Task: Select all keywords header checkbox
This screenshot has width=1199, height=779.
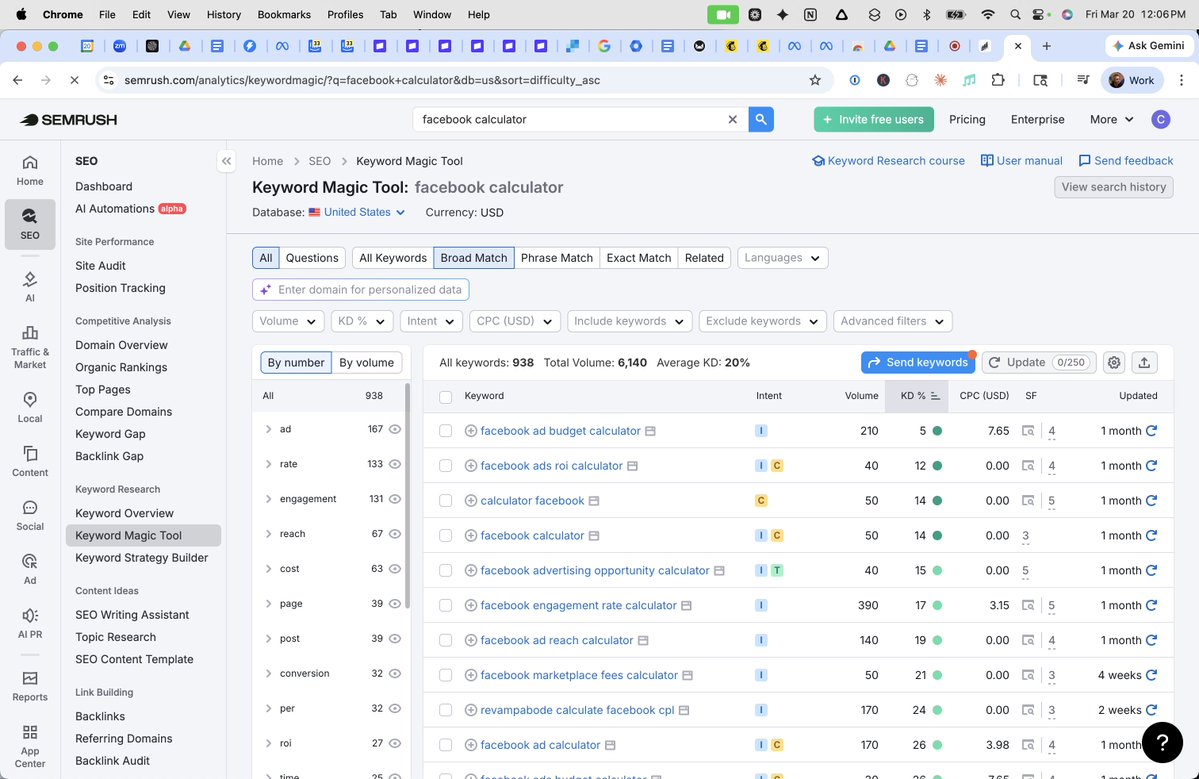Action: (x=446, y=397)
